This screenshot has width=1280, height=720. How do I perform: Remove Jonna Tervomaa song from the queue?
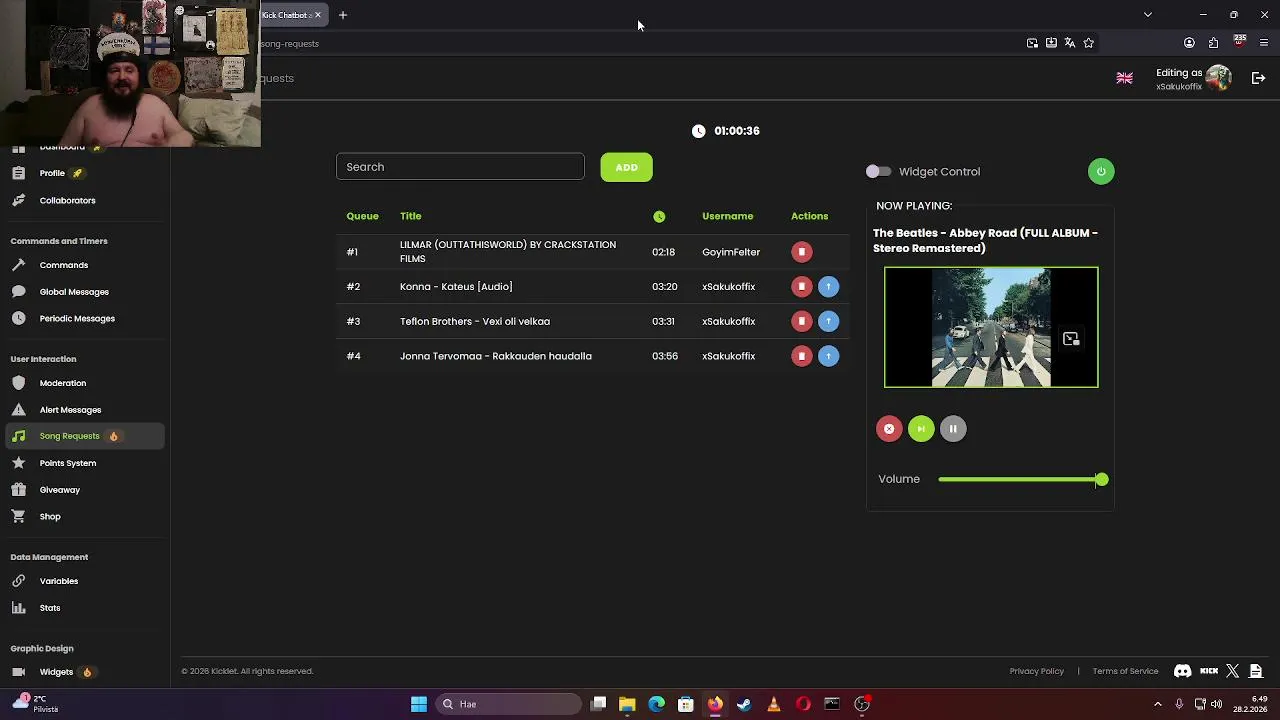pos(801,356)
